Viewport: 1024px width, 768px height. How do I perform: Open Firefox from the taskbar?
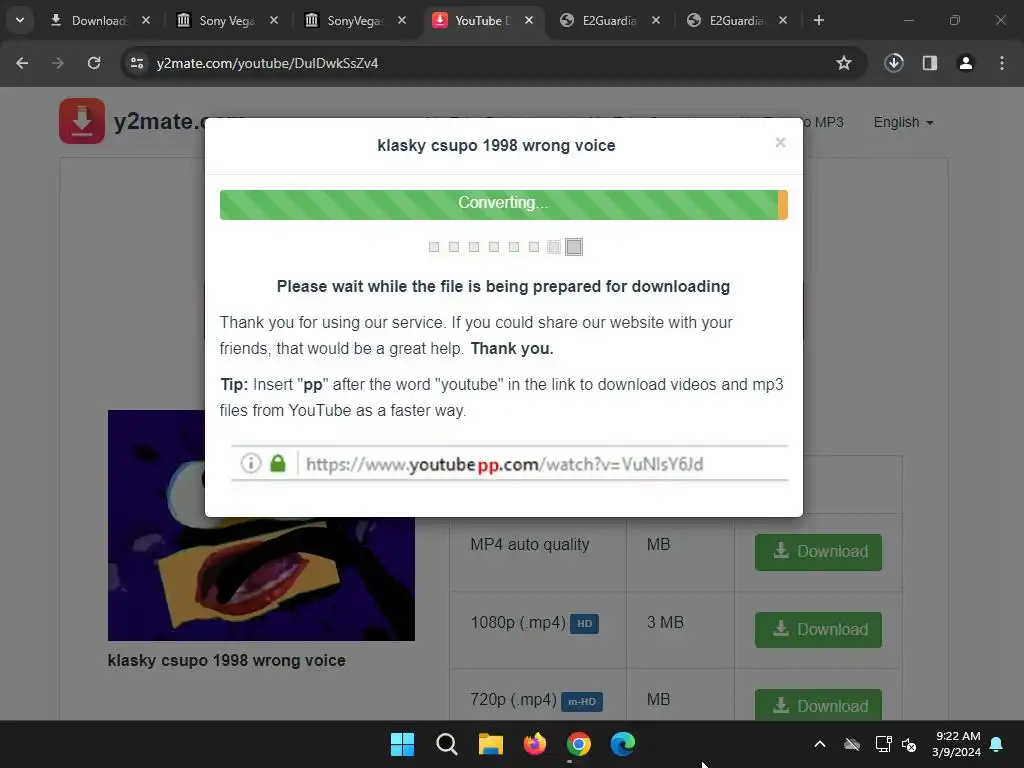point(535,744)
